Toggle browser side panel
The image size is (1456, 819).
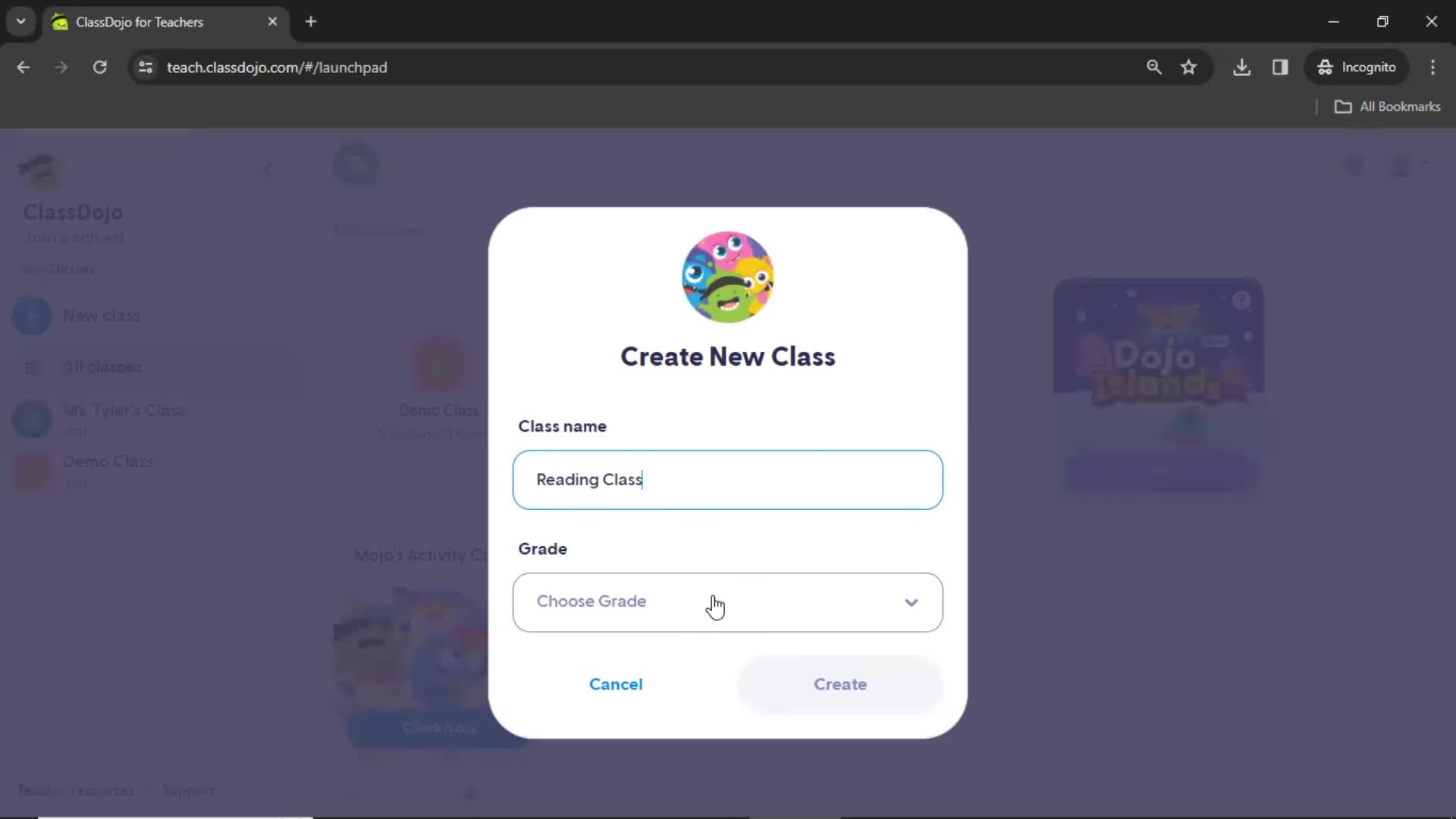[x=1280, y=67]
